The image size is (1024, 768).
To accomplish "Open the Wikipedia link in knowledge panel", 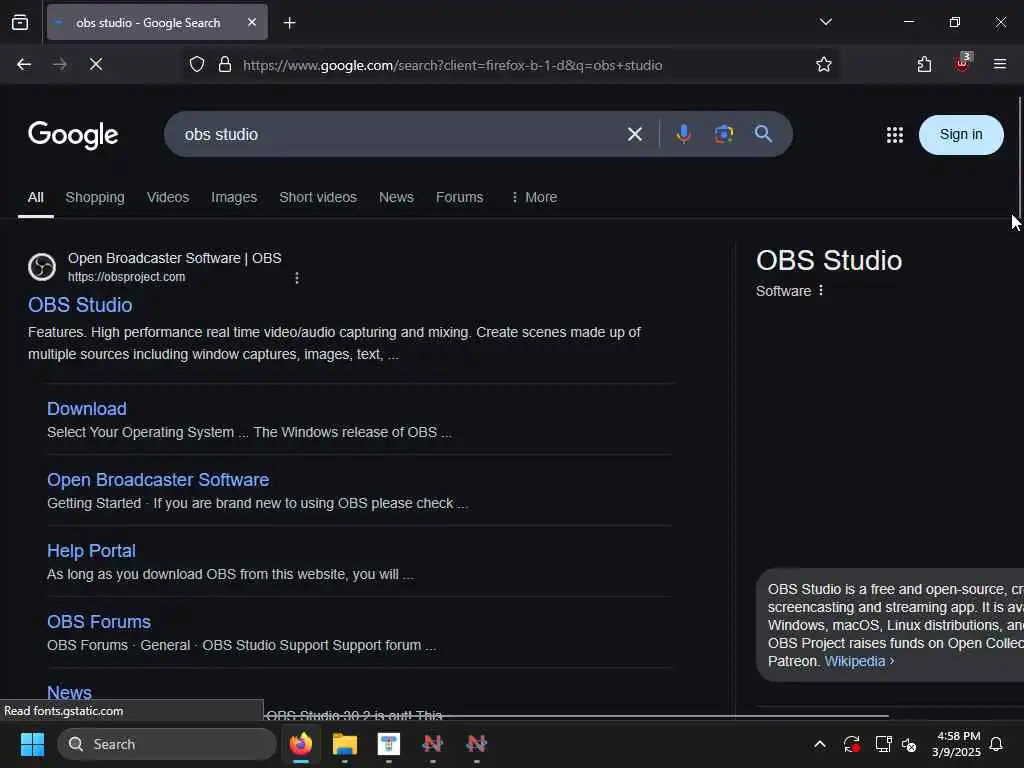I will 855,661.
